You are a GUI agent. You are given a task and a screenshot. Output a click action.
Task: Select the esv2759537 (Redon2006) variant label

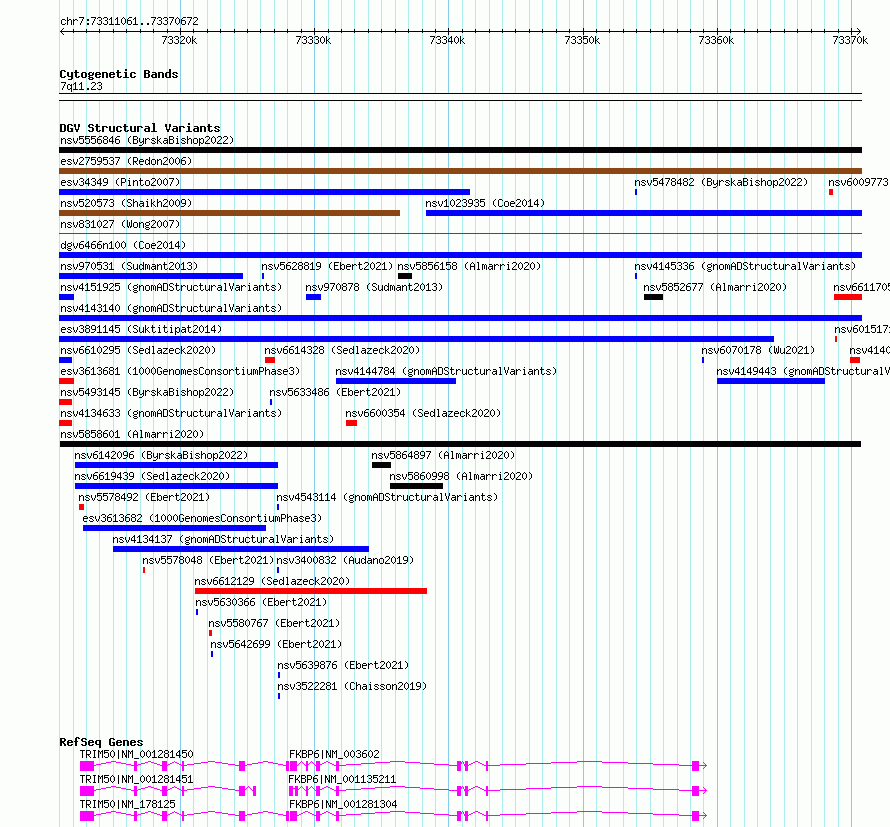126,161
